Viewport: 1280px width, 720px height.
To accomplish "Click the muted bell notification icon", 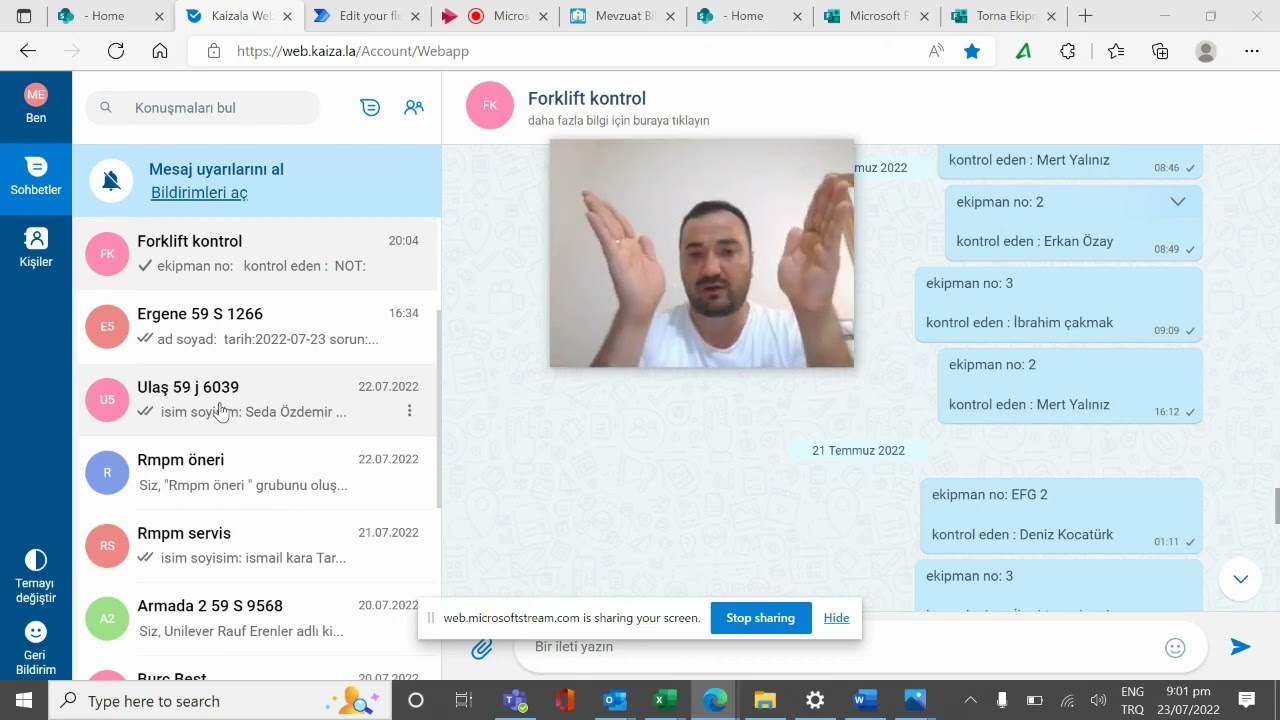I will (112, 180).
